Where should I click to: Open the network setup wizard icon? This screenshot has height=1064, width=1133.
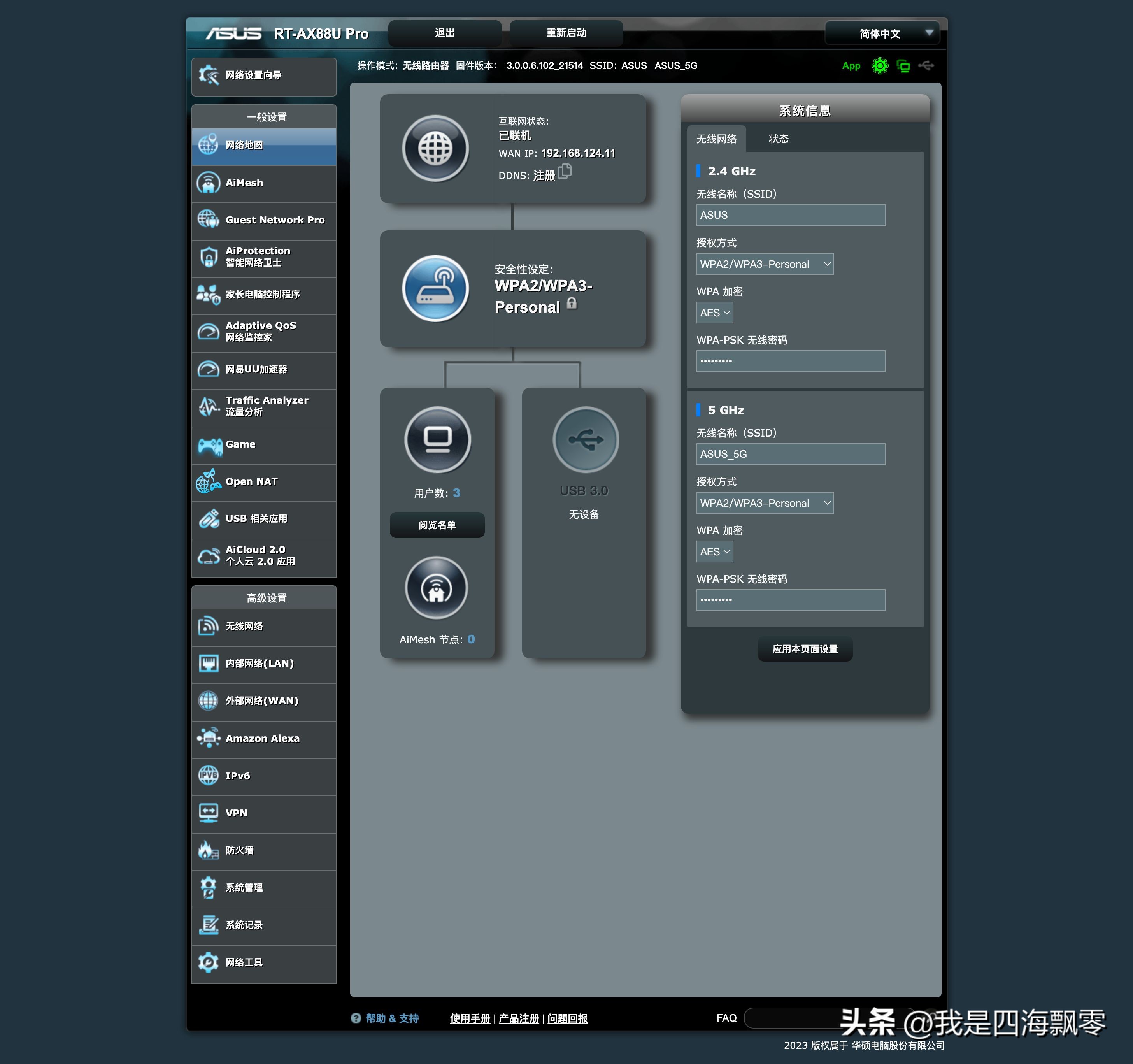[x=209, y=75]
